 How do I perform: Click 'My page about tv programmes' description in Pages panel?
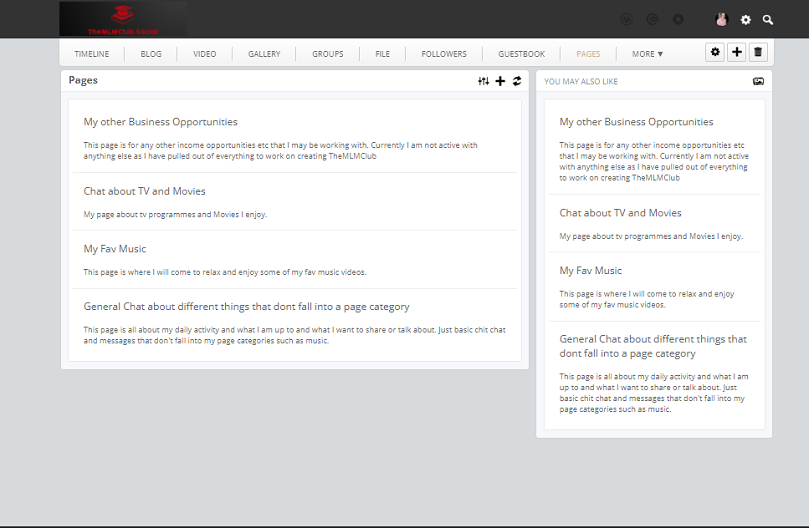coord(175,214)
